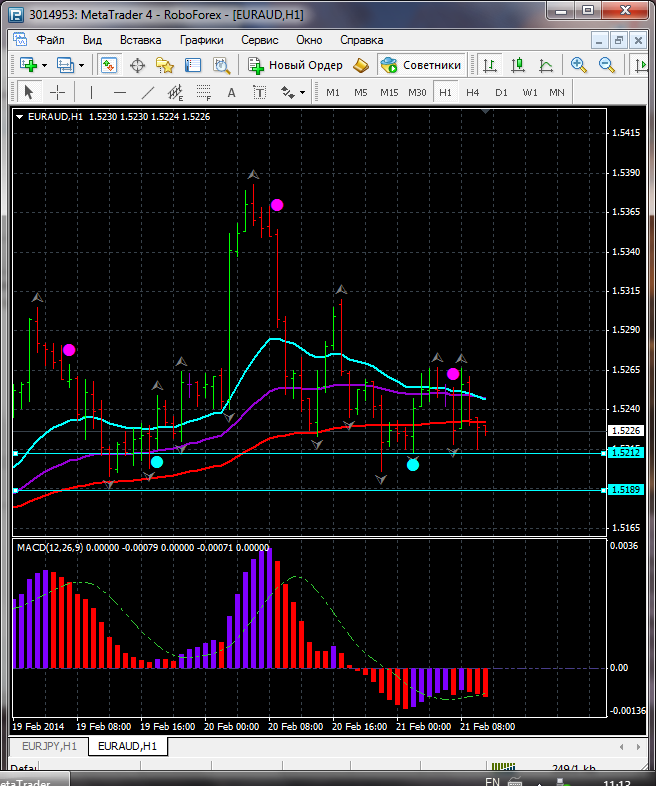Pick the trendline drawing tool
Viewport: 656px width, 786px height.
tap(148, 92)
